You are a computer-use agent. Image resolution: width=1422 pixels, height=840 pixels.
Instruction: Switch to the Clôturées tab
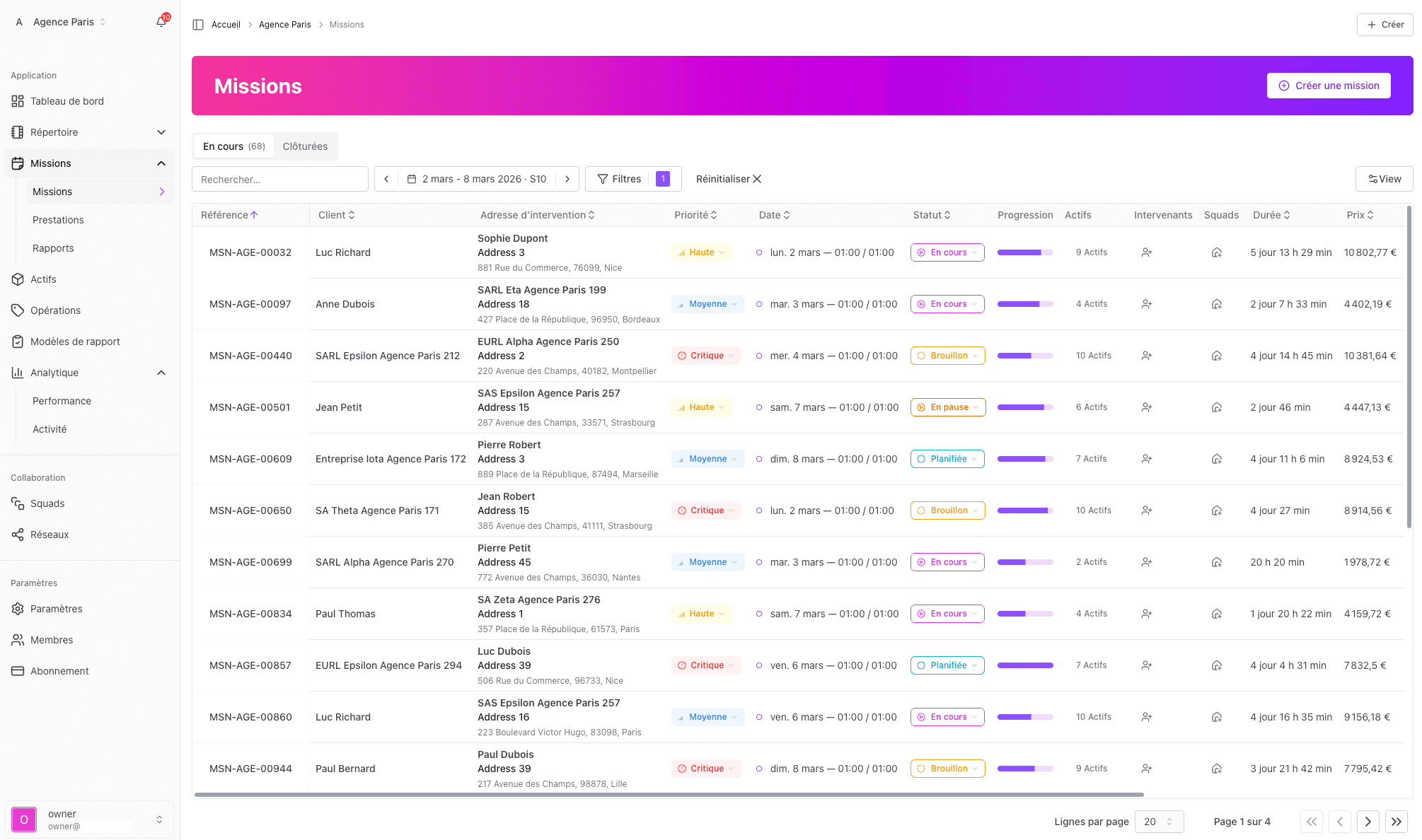coord(305,146)
